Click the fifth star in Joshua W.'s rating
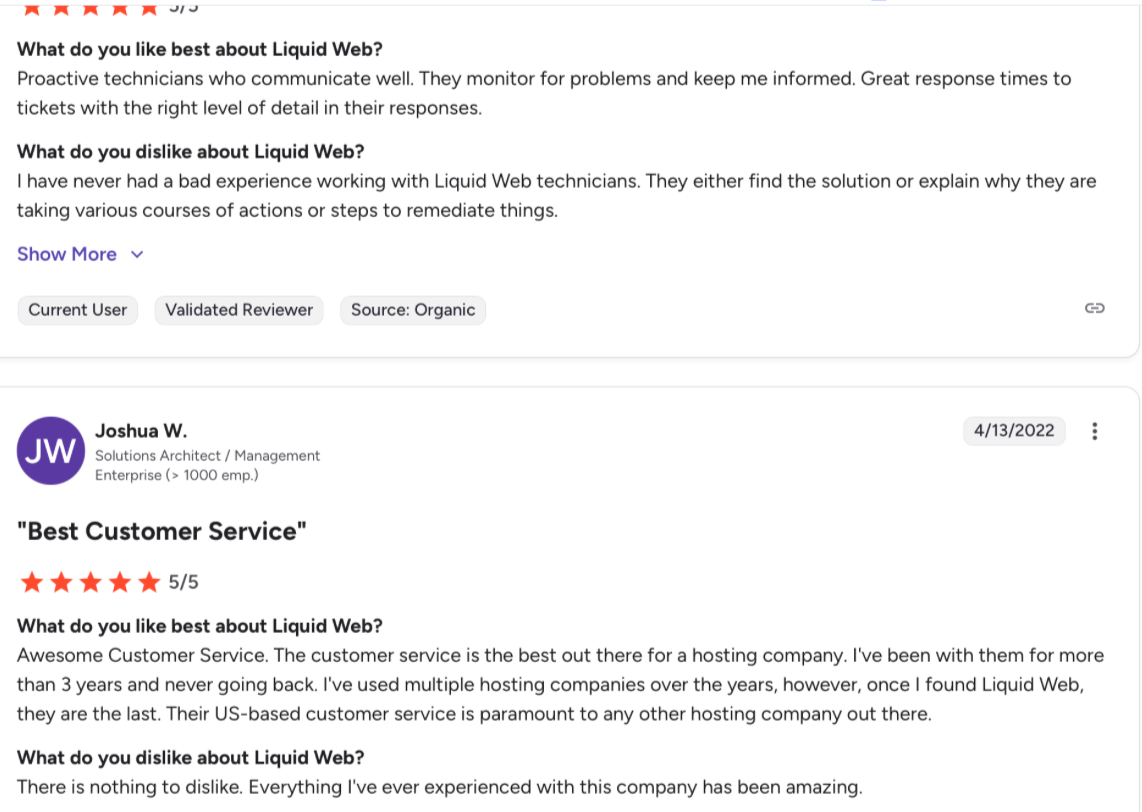1142x812 pixels. pos(149,582)
